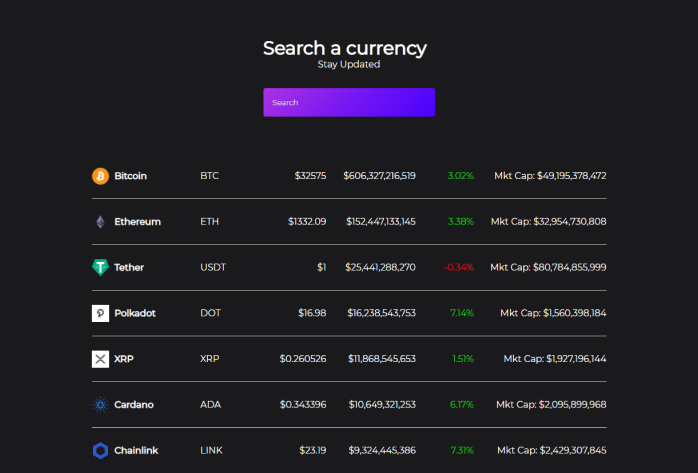698x473 pixels.
Task: Click Bitcoin price $32575
Action: [310, 176]
